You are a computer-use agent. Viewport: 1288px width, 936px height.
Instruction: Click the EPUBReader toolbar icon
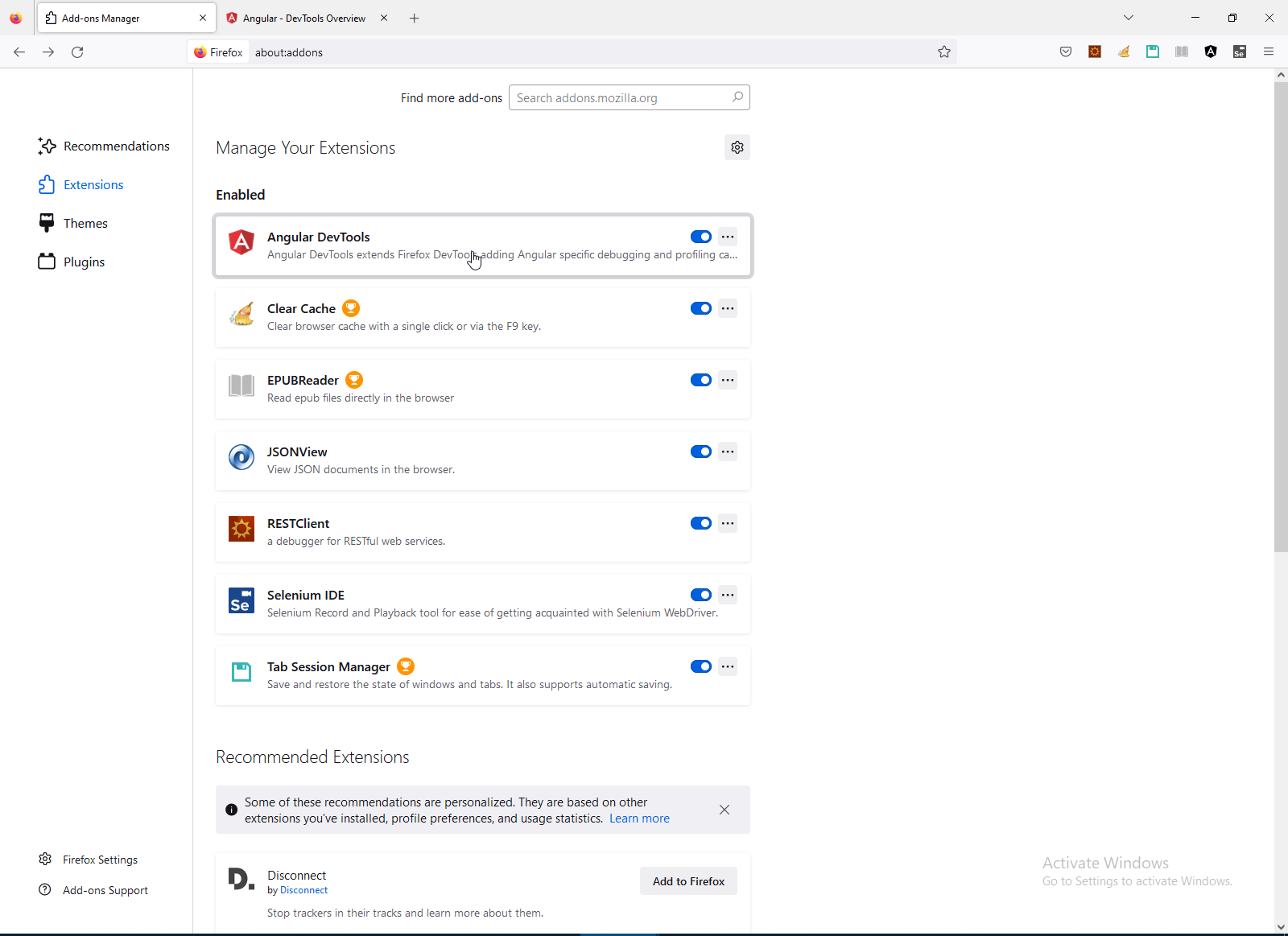(1182, 52)
